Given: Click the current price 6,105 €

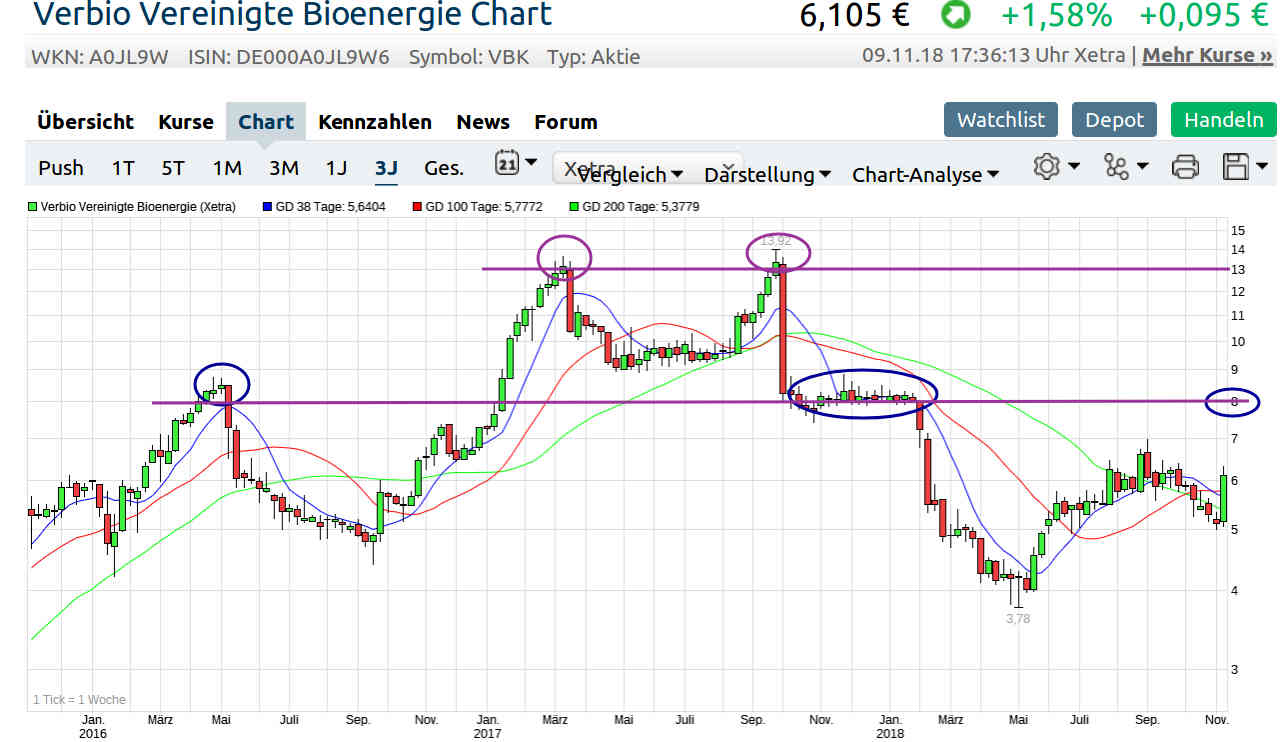Looking at the screenshot, I should (x=854, y=15).
